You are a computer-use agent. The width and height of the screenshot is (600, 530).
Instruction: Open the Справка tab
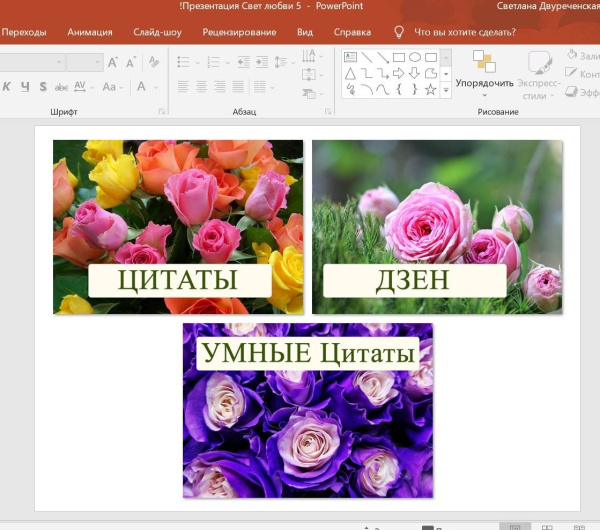[352, 32]
